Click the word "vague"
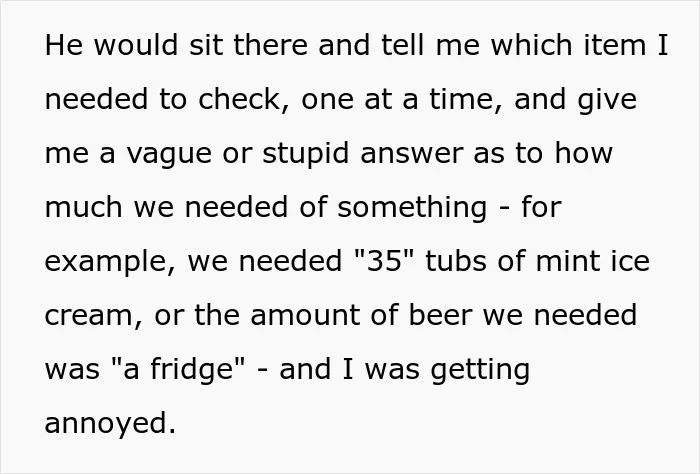The image size is (700, 474). coord(169,154)
